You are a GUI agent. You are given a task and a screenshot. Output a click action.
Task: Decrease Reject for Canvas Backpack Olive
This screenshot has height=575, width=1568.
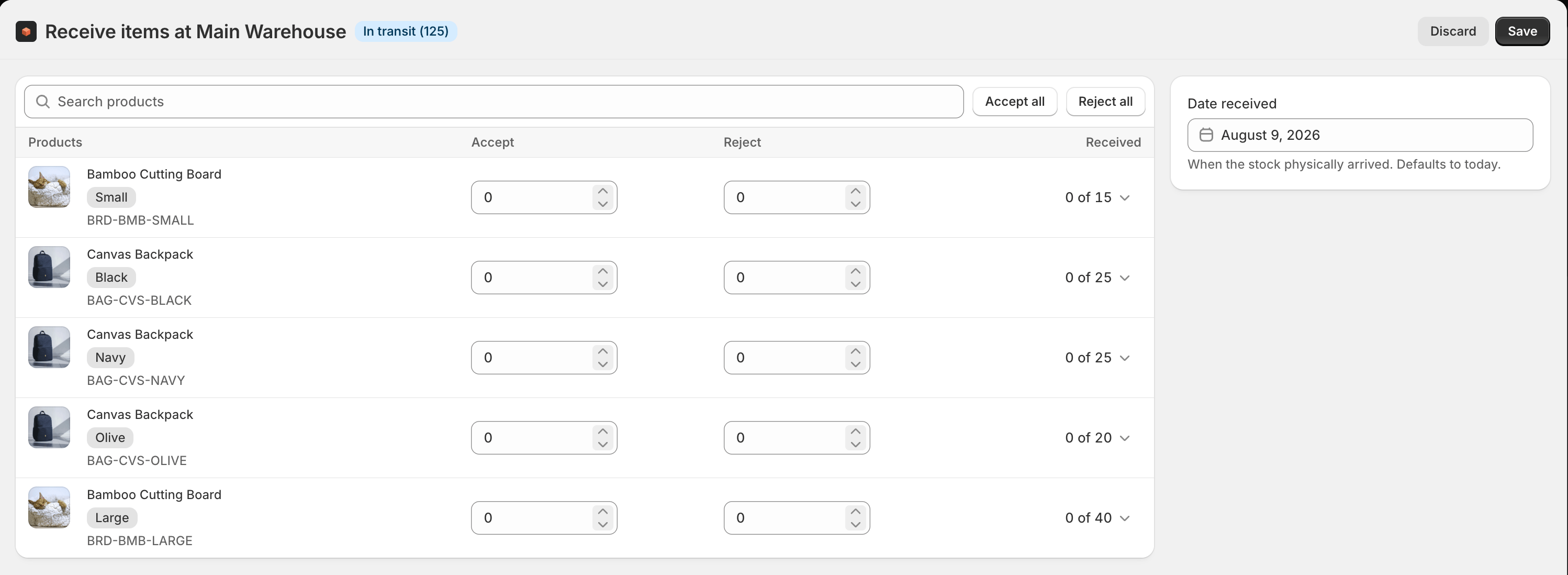point(855,445)
